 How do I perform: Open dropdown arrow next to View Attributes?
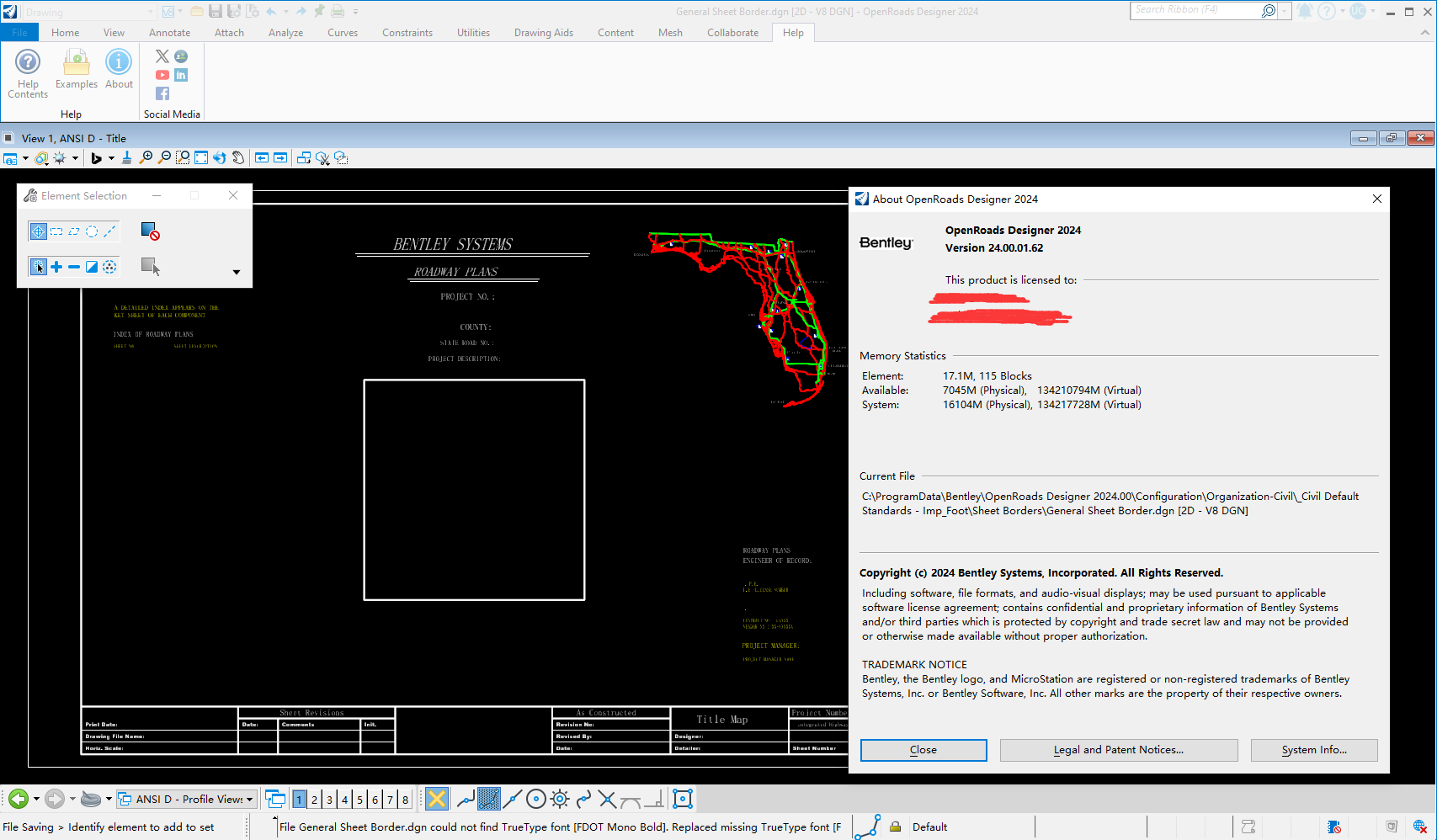25,158
